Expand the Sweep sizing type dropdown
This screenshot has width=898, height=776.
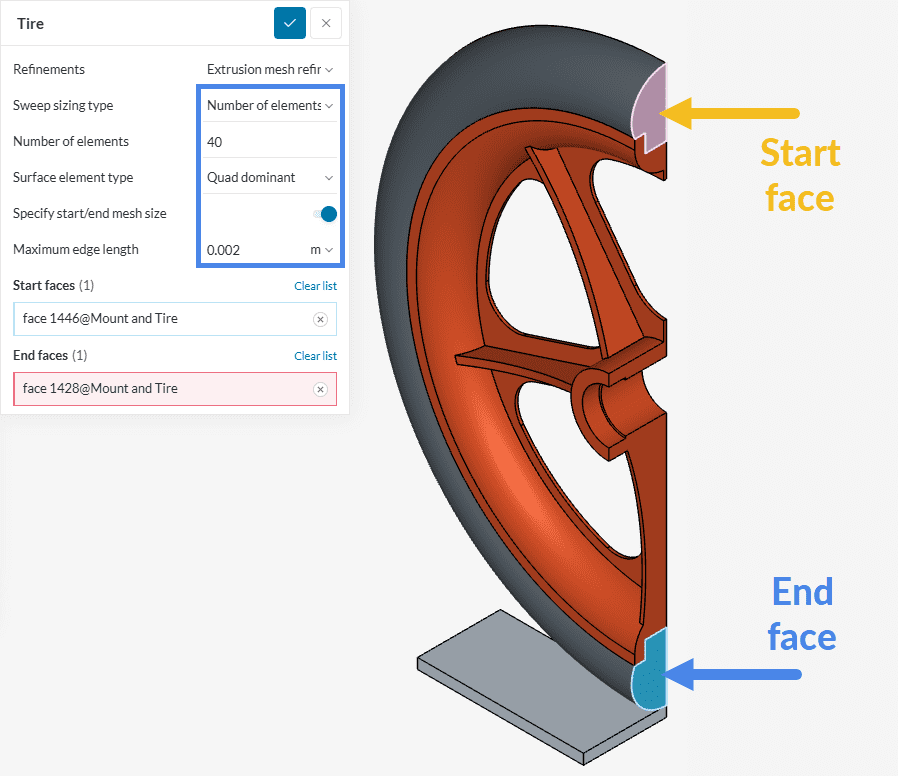(x=269, y=105)
